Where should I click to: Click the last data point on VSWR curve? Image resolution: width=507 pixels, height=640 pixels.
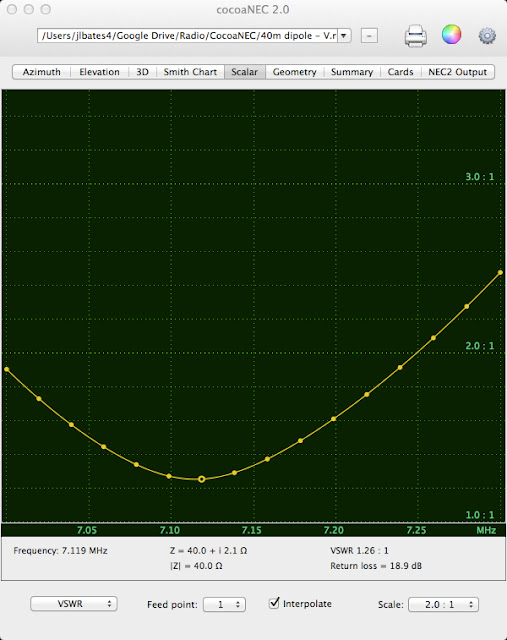pyautogui.click(x=500, y=272)
